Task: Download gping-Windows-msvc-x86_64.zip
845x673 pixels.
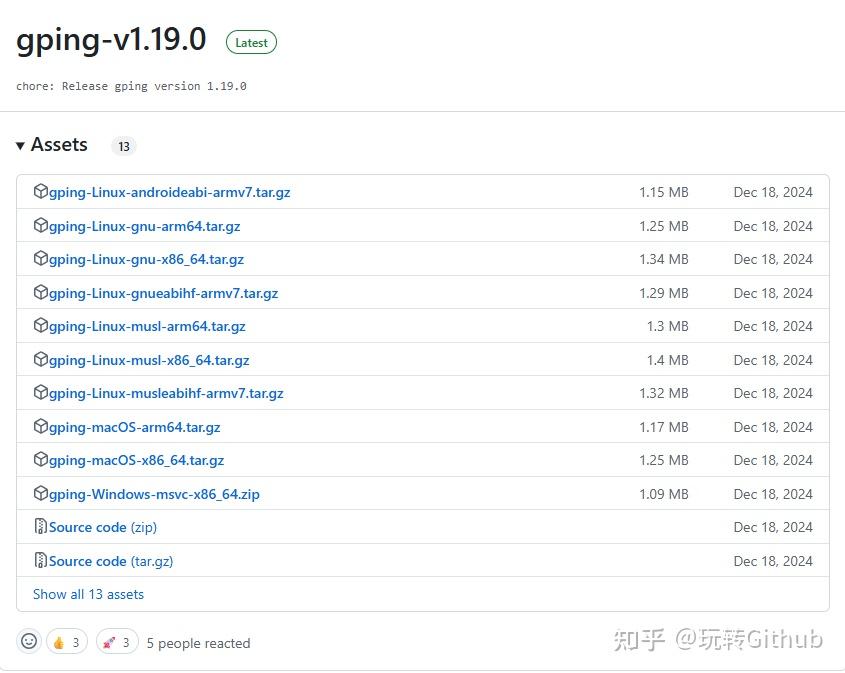Action: [x=154, y=494]
